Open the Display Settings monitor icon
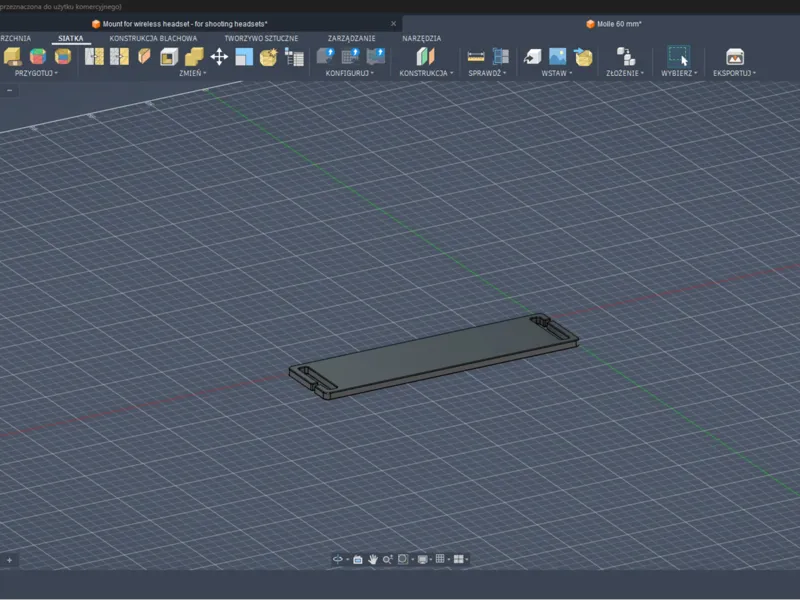 [422, 560]
